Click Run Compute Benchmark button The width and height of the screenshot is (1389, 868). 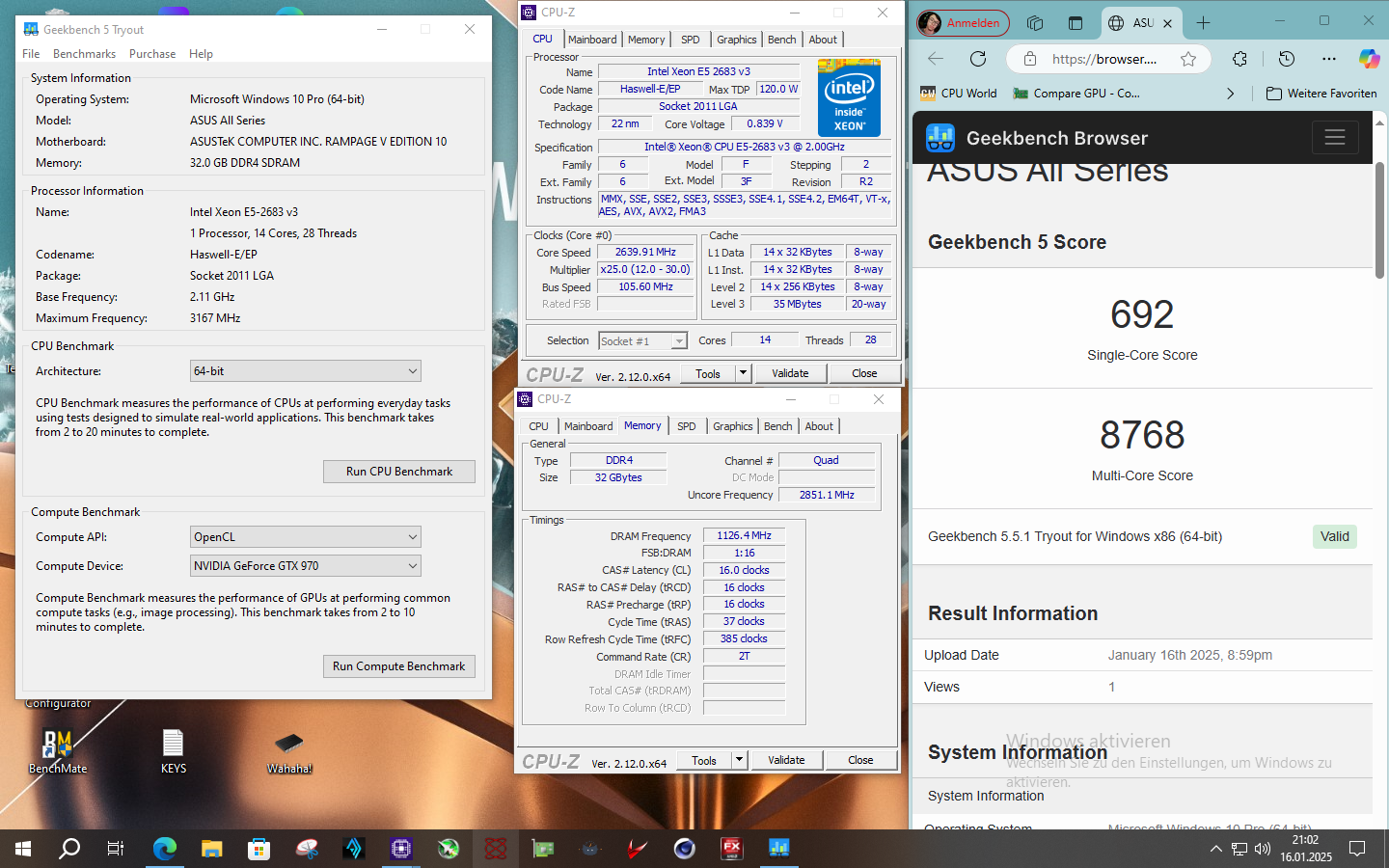pos(399,666)
